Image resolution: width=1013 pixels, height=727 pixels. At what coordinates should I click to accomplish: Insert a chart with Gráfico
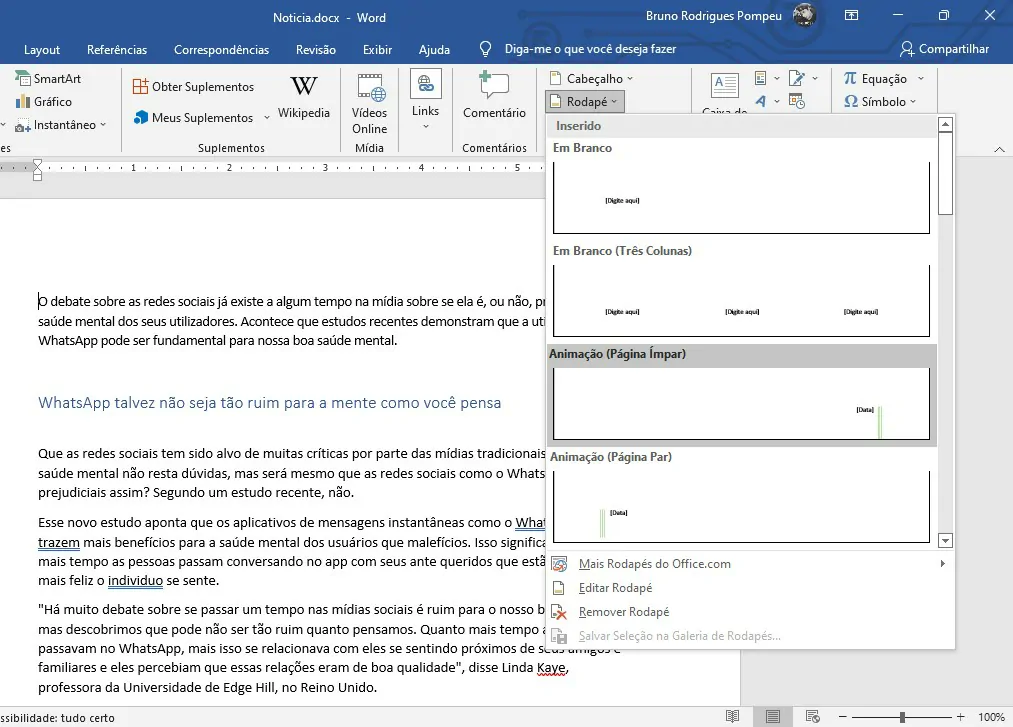click(x=43, y=101)
